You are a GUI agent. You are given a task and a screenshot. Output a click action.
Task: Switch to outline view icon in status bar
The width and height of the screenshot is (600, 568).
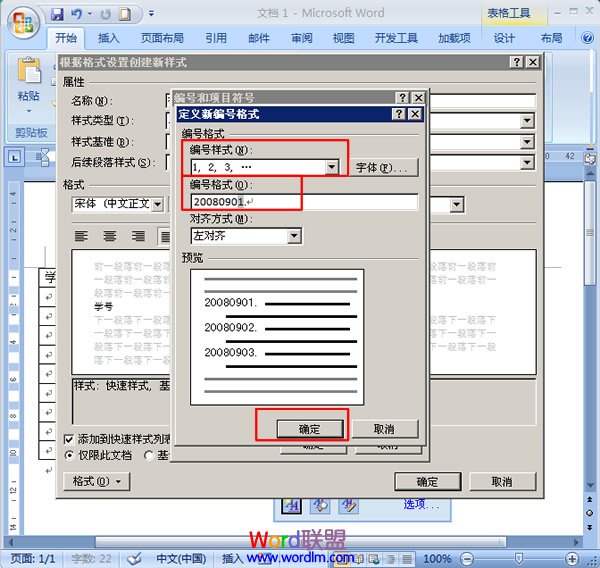pos(391,559)
